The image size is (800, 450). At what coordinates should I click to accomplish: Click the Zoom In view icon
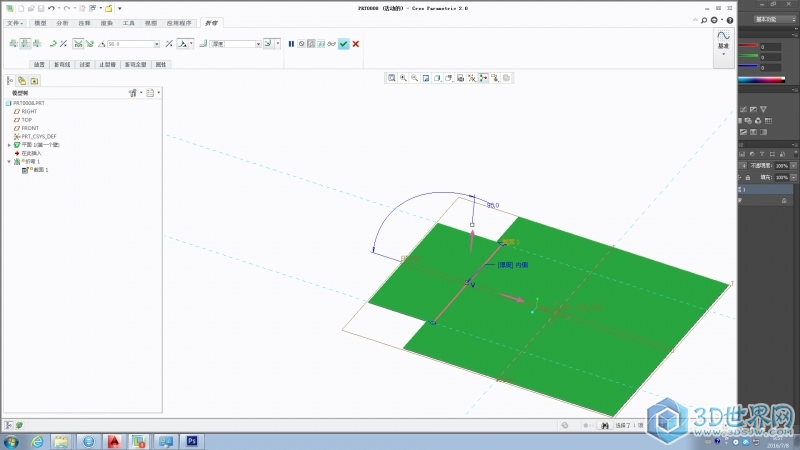[403, 77]
